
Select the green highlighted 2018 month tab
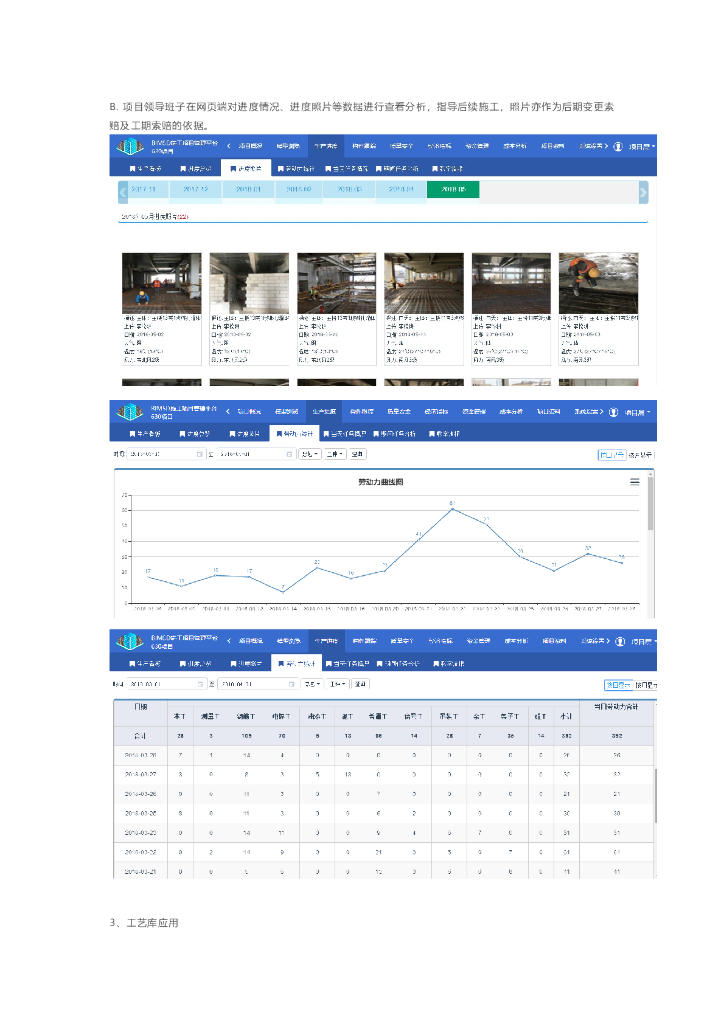(x=452, y=189)
